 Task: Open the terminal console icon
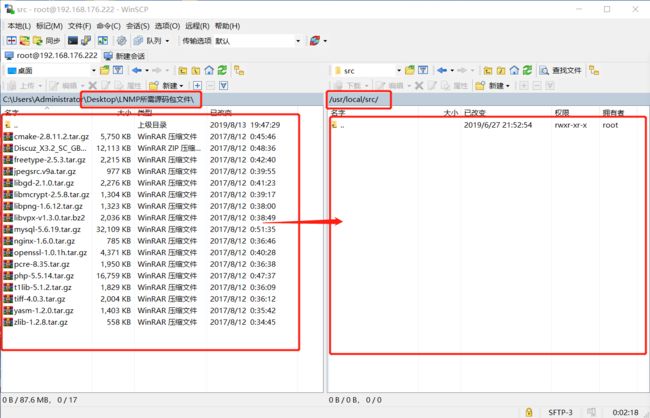click(x=73, y=41)
